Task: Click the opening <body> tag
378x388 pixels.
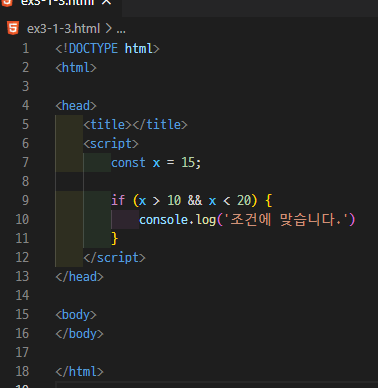Action: pos(76,315)
